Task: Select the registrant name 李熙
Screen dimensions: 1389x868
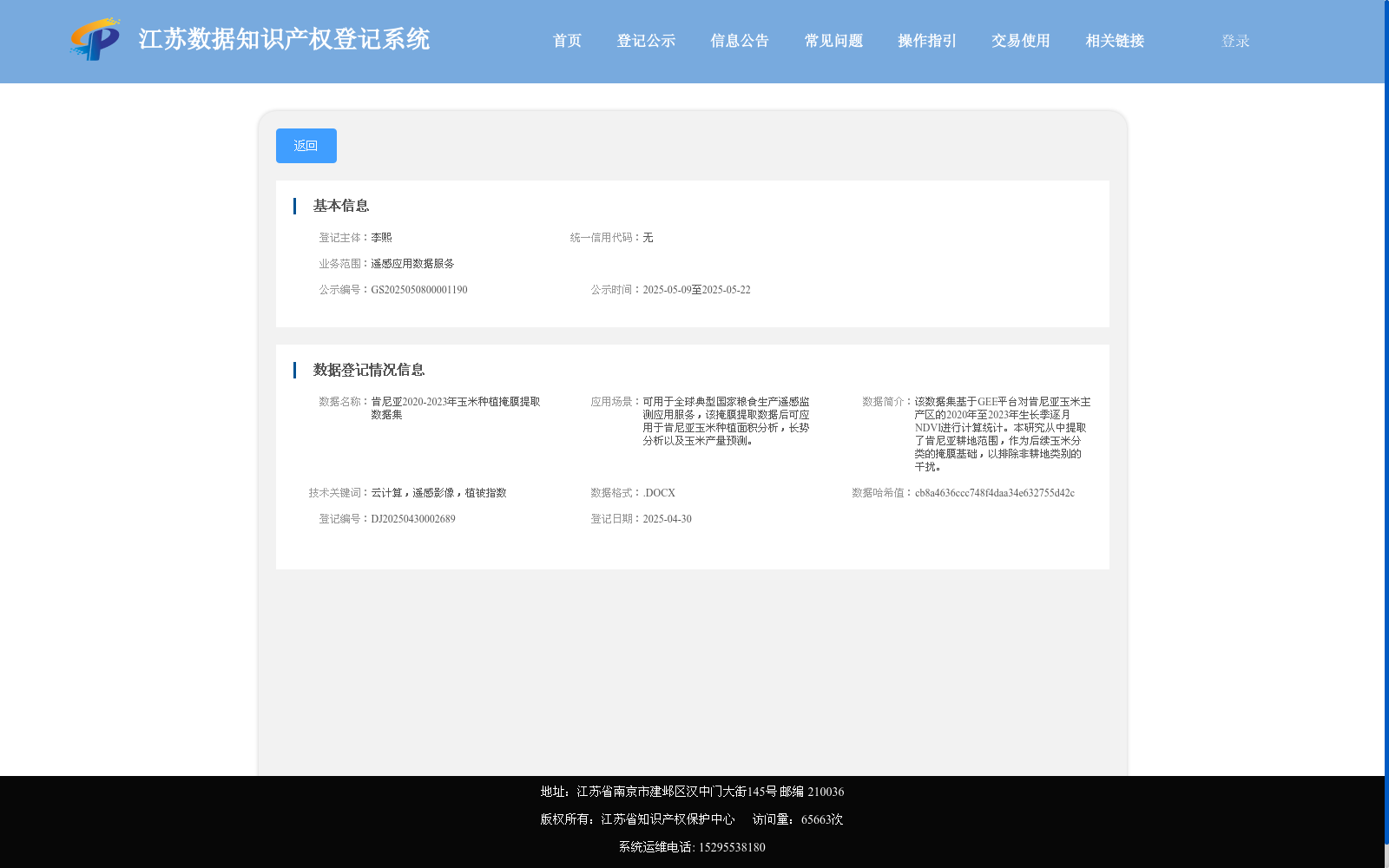Action: [x=381, y=238]
